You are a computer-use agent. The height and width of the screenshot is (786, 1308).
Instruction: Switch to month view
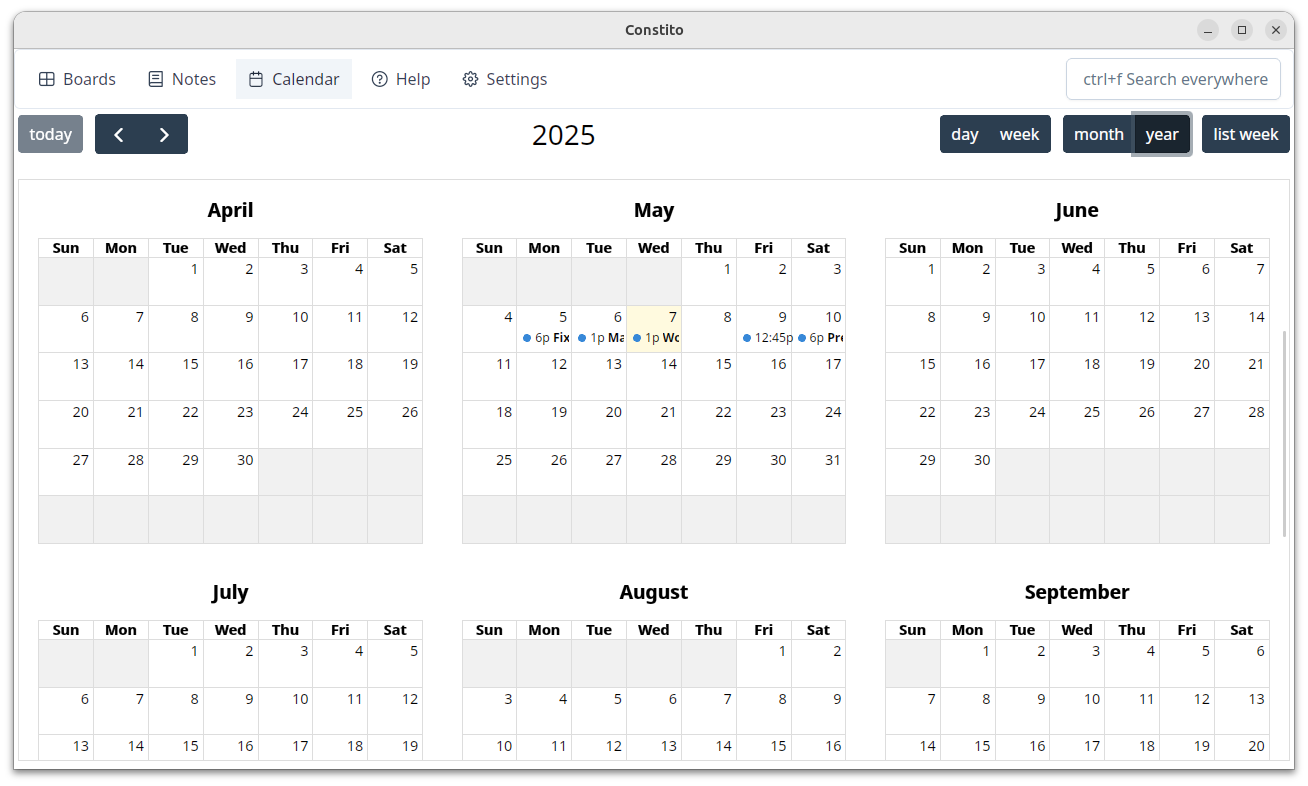[x=1098, y=134]
